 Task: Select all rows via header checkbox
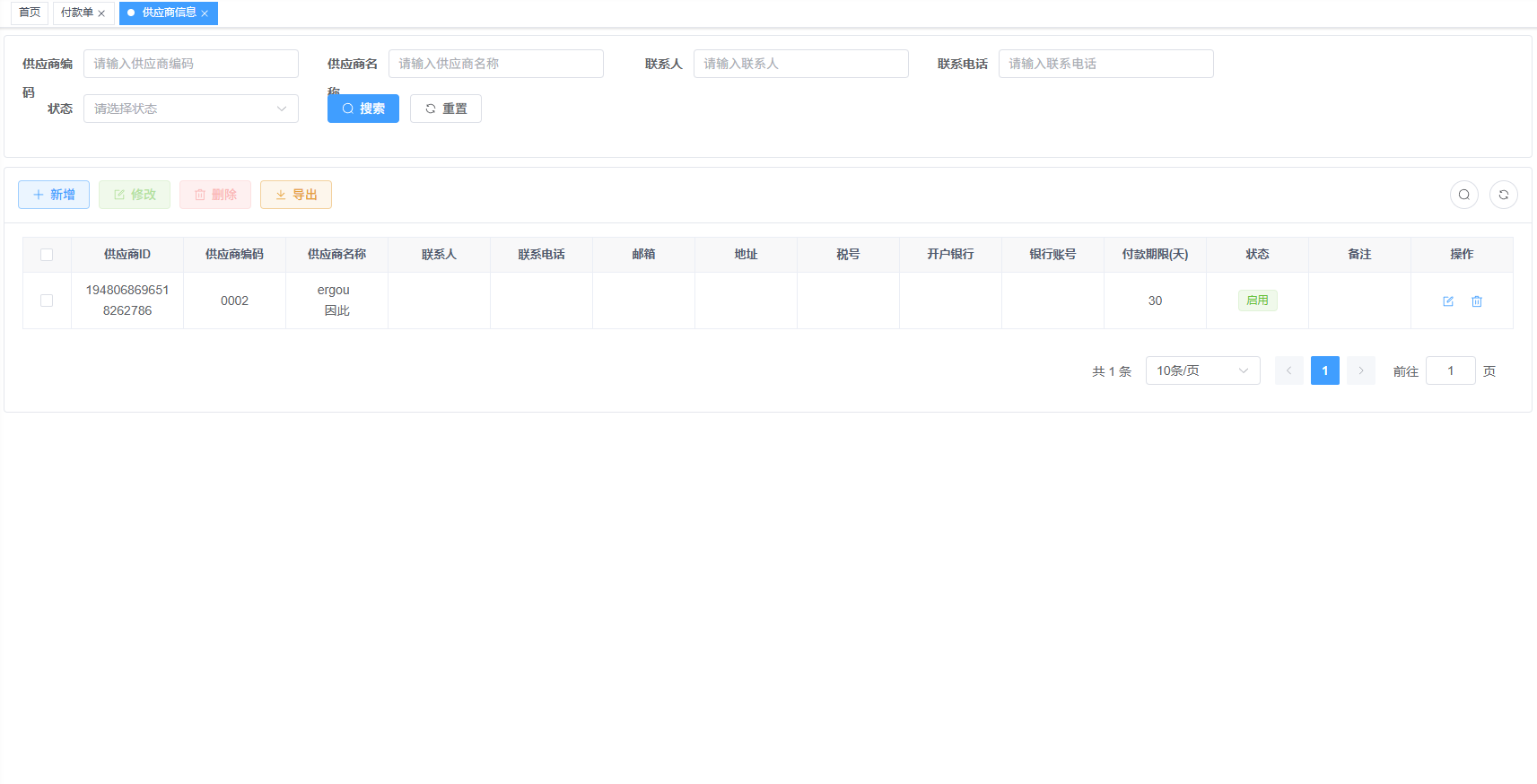point(47,255)
